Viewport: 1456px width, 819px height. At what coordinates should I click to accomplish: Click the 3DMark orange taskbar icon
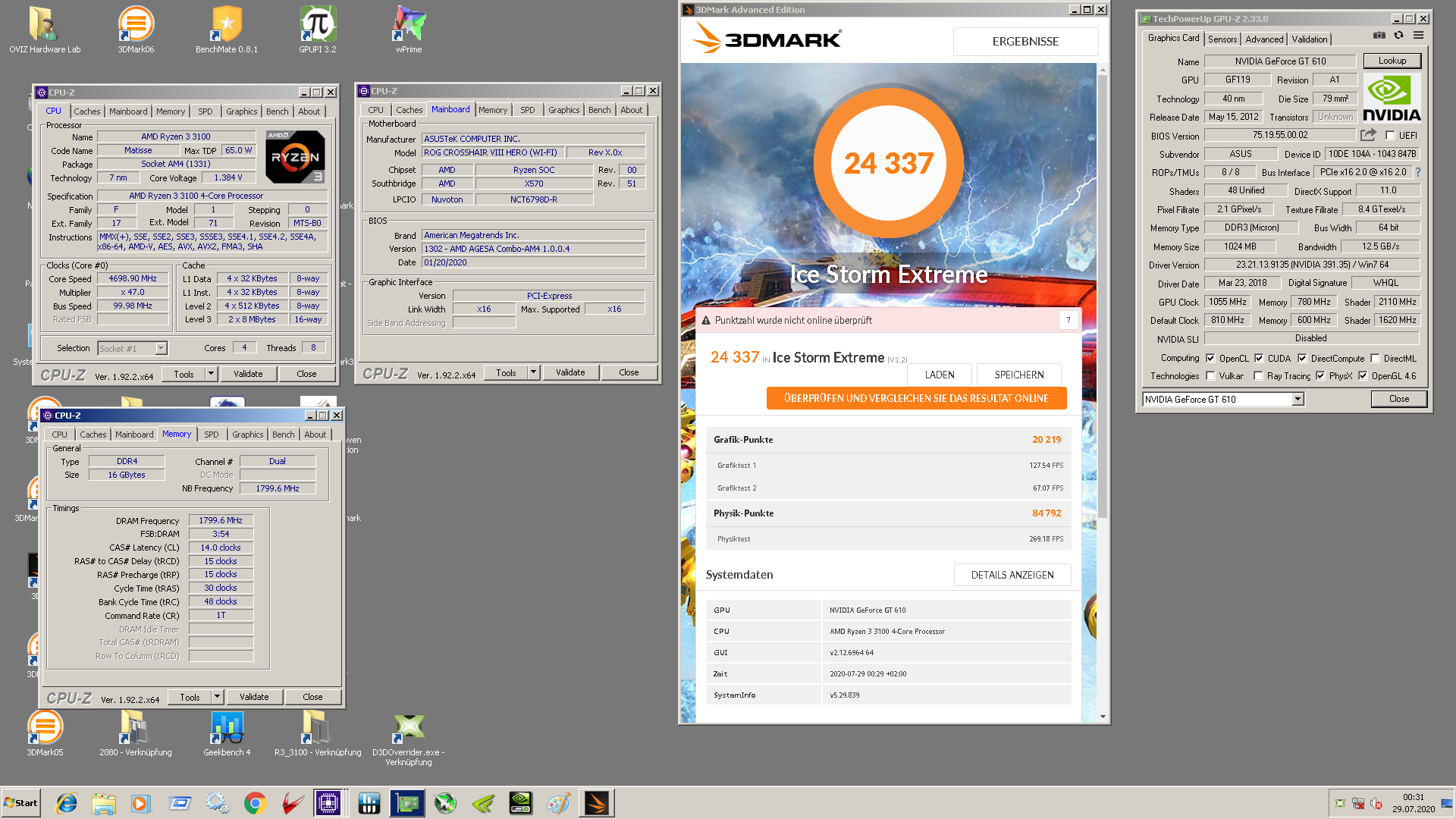coord(597,803)
